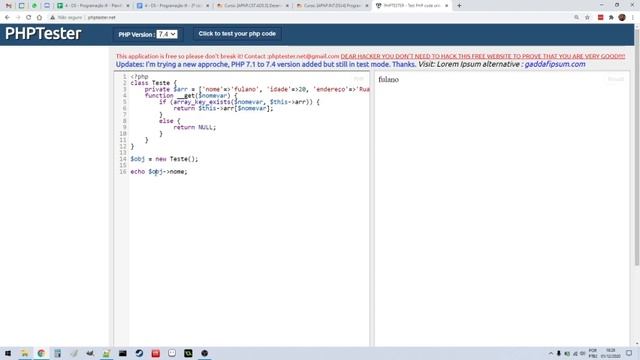Show hidden system tray icons

550,353
